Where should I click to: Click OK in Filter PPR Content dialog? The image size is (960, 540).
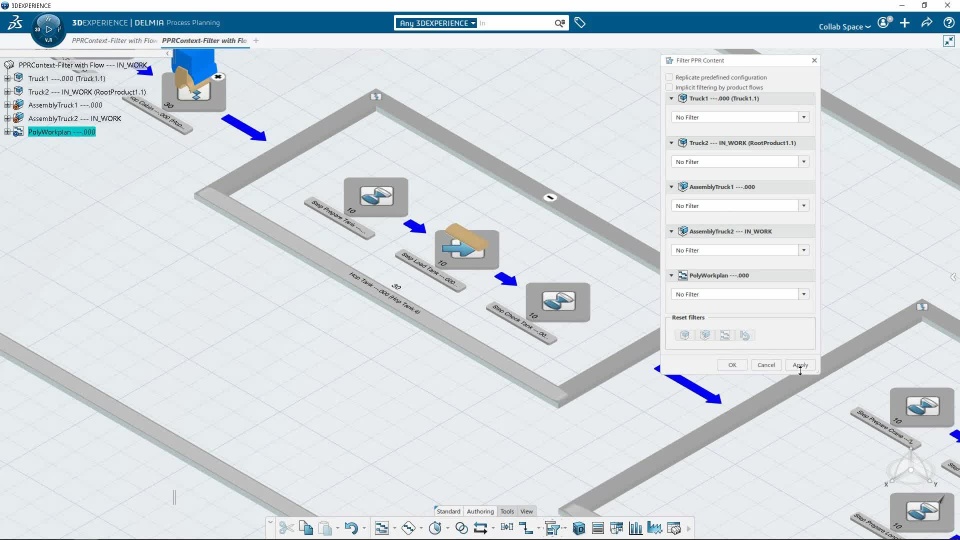tap(732, 365)
